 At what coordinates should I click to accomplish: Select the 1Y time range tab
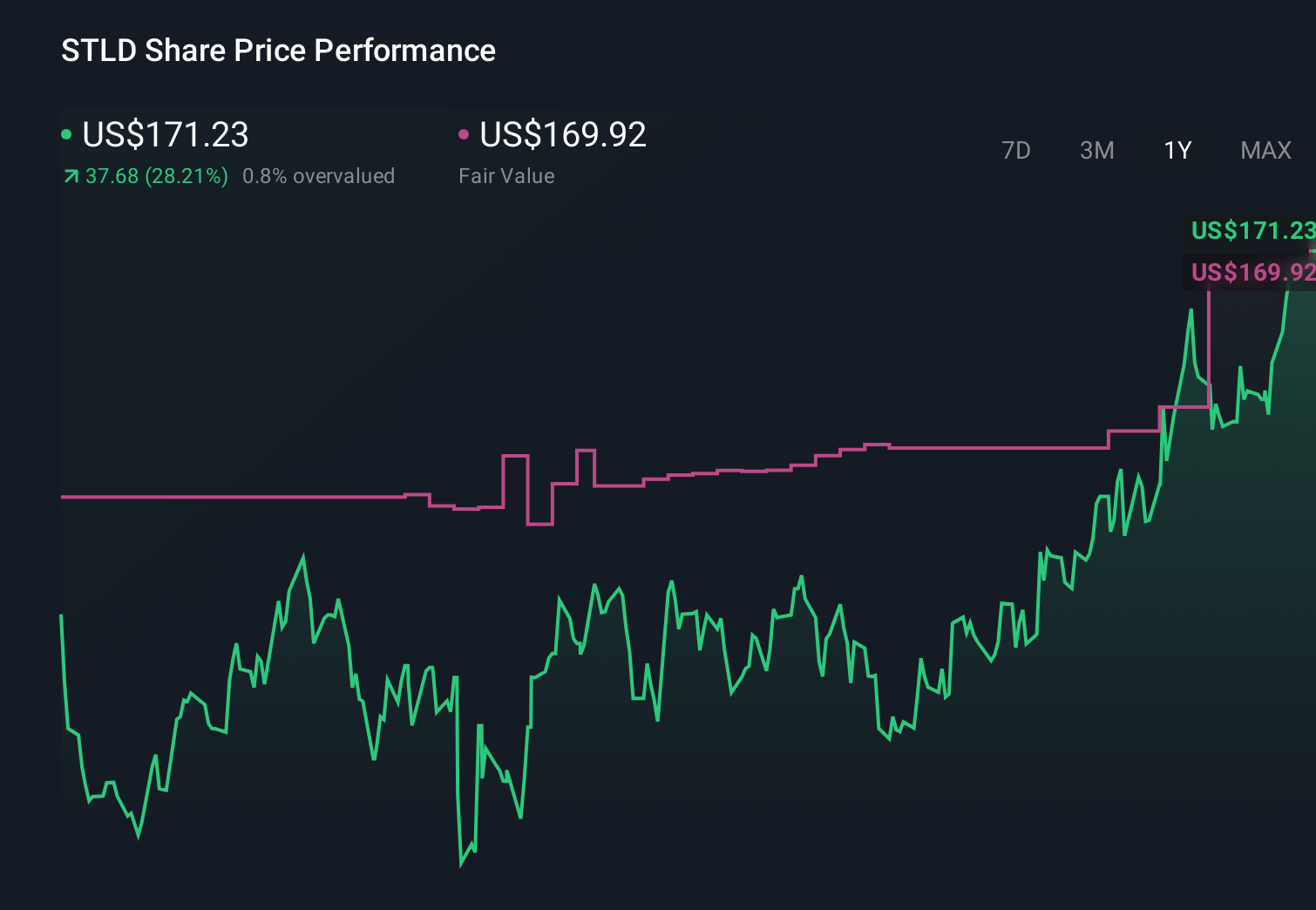(x=1177, y=151)
